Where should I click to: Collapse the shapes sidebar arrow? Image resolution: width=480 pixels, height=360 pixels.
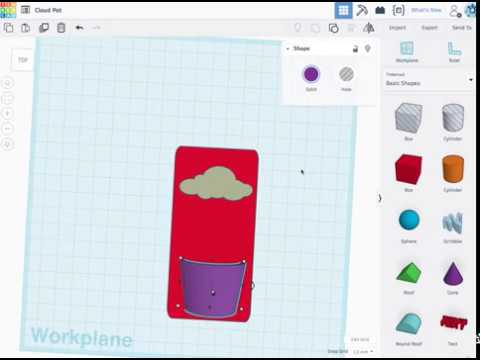pos(380,198)
